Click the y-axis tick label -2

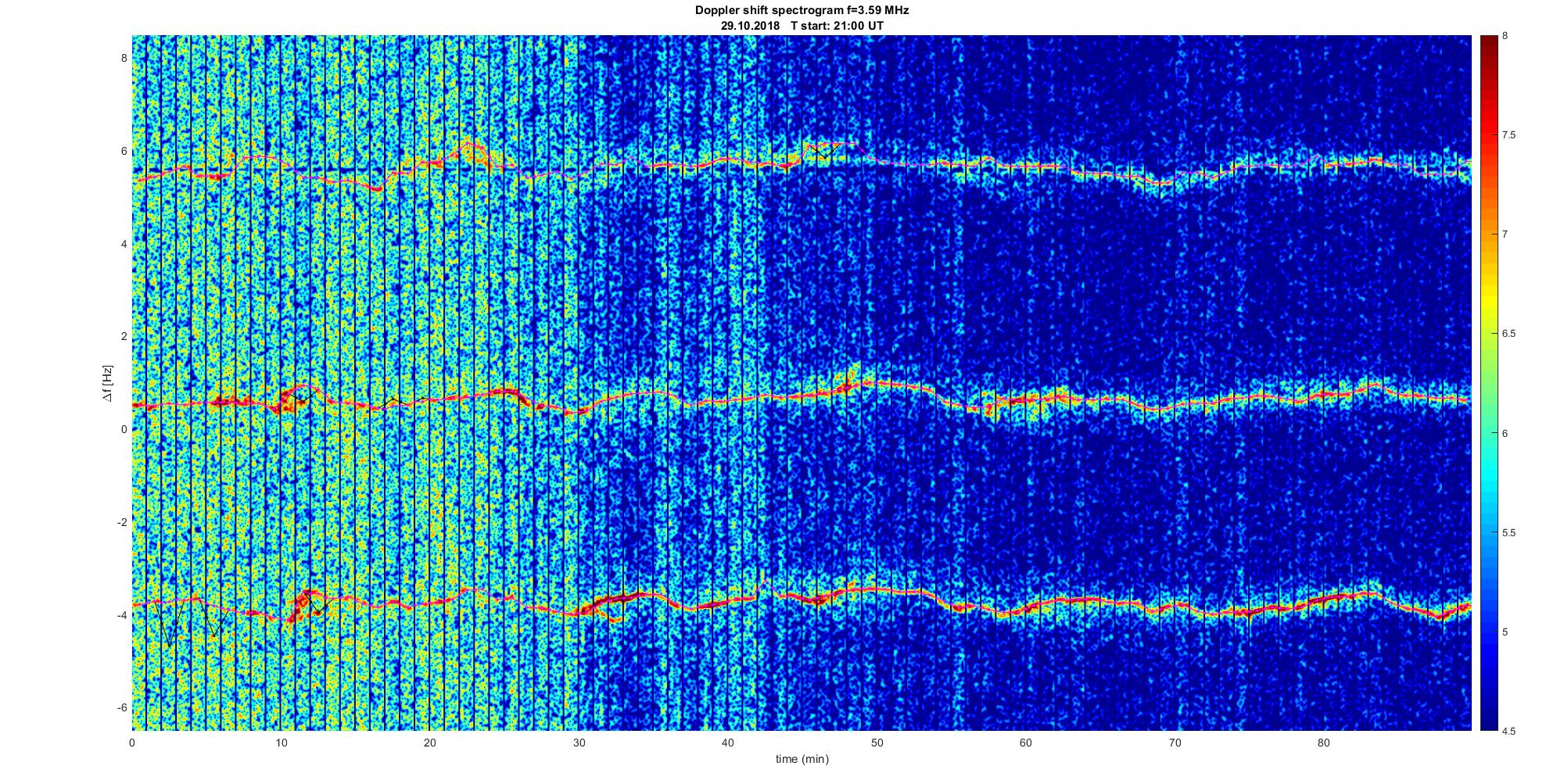(122, 522)
